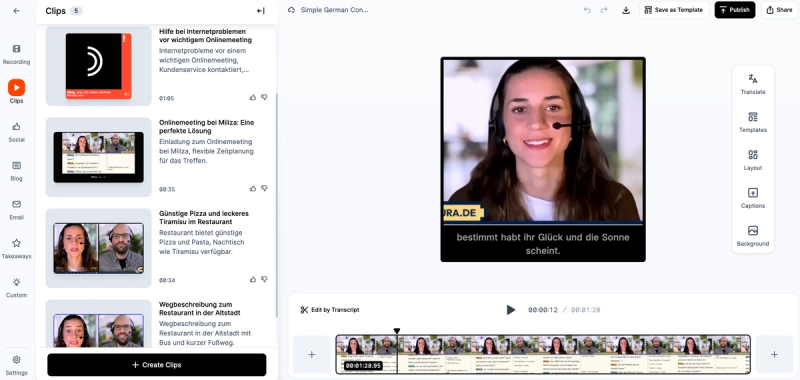Thumbs up the Hilfe bei Internetproblemen clip
800x380 pixels.
253,97
